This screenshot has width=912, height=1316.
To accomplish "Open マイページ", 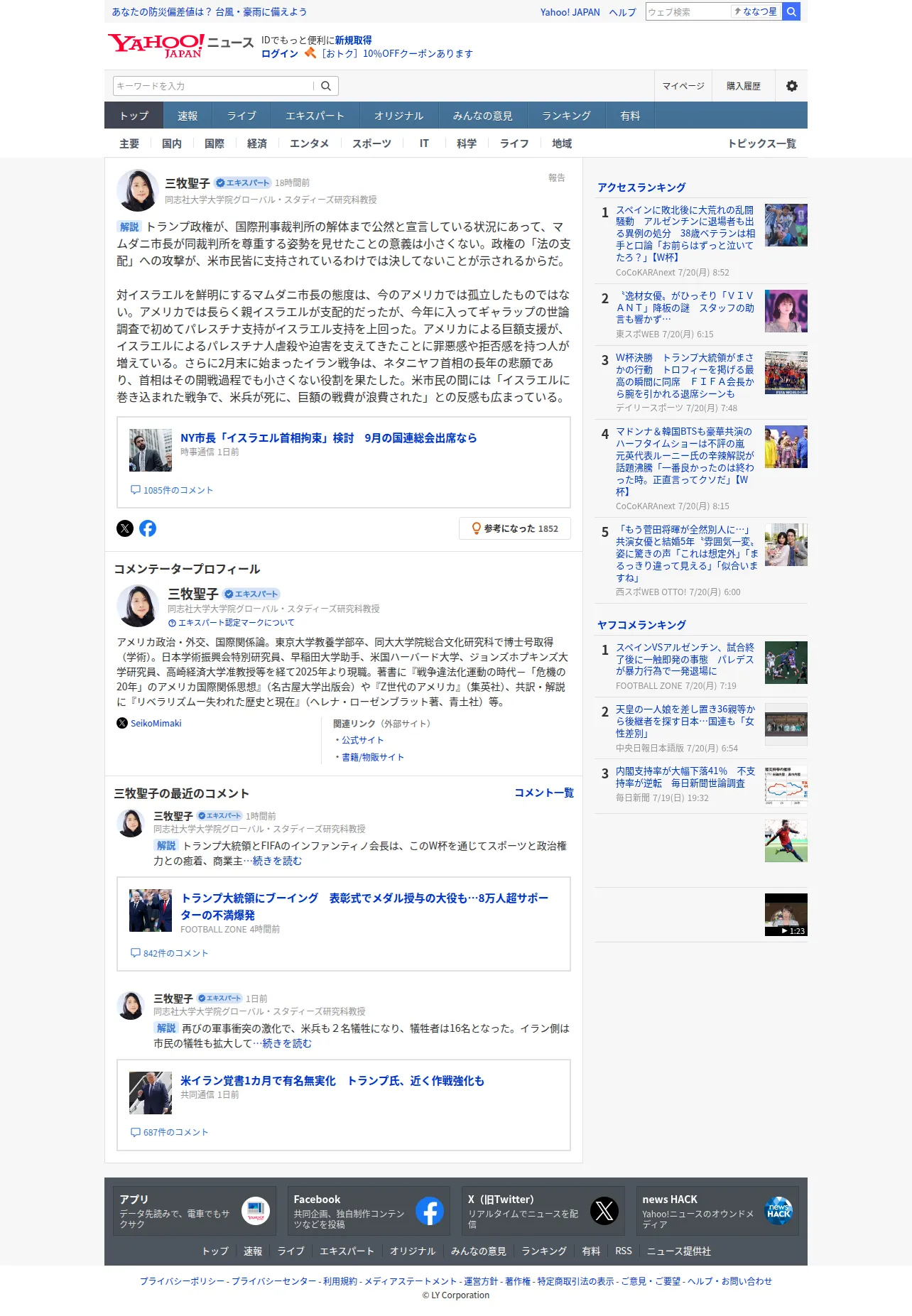I will 683,86.
